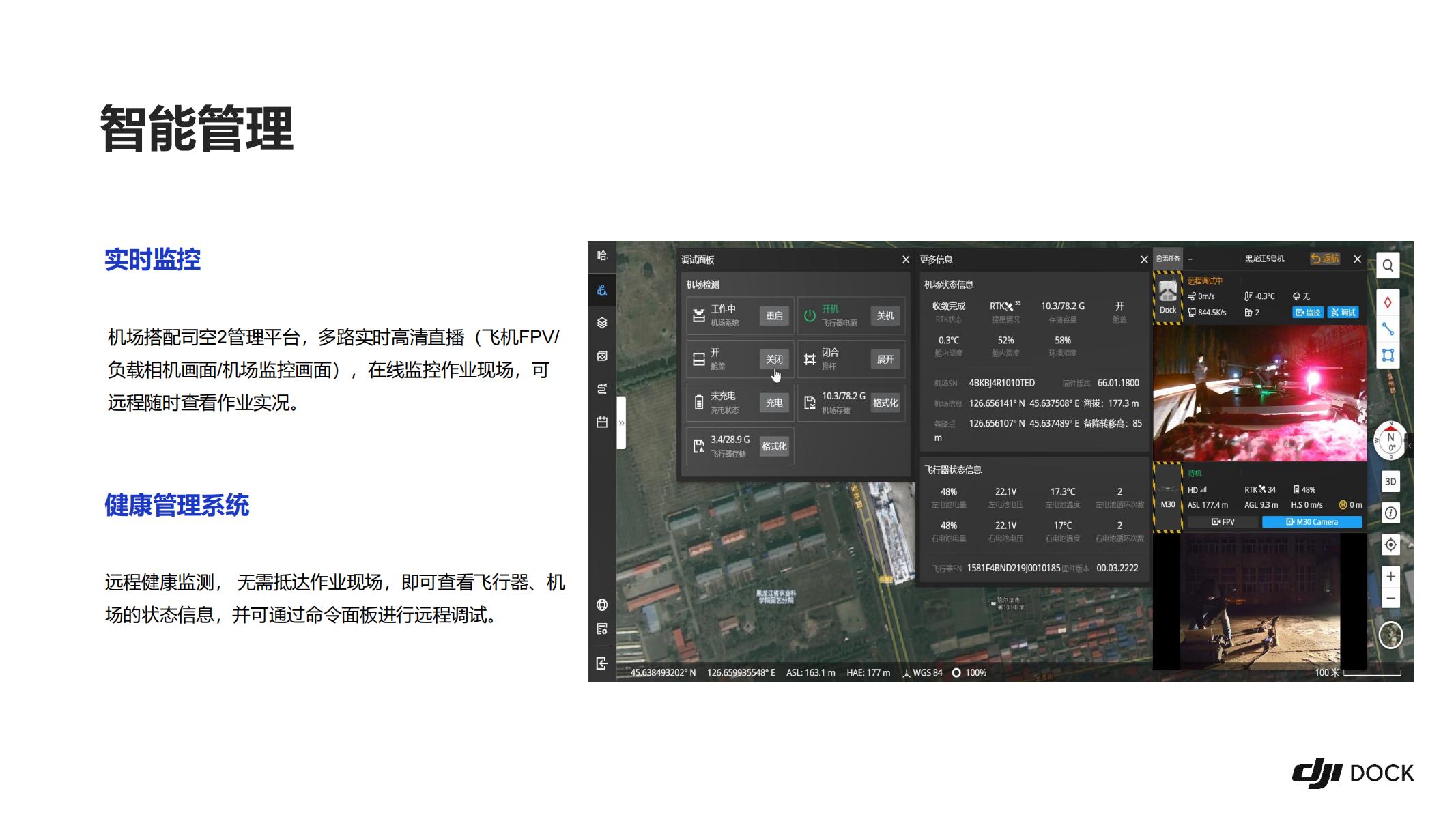Select the red pin point annotation tool
Image resolution: width=1456 pixels, height=819 pixels.
pos(1388,302)
